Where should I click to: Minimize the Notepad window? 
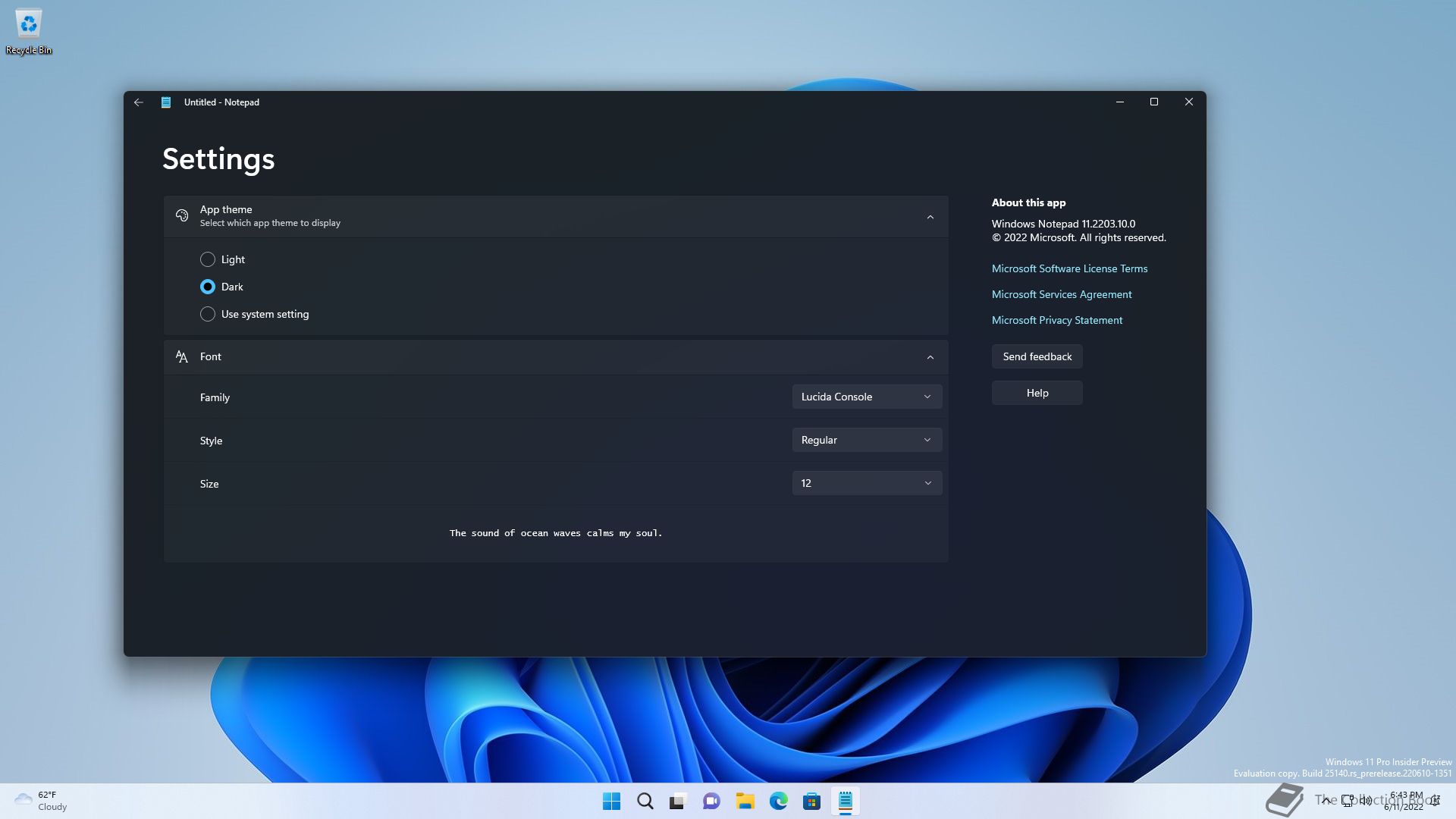pos(1119,102)
